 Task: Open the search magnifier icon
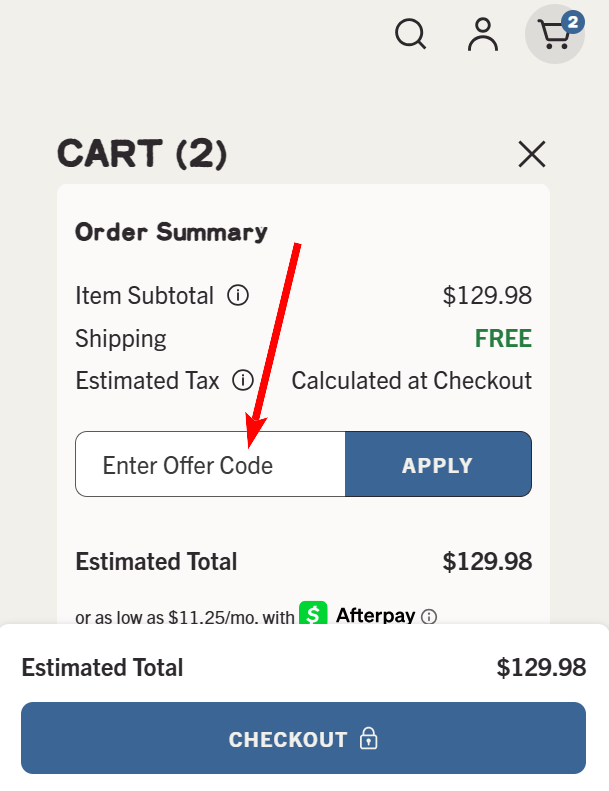(x=410, y=34)
